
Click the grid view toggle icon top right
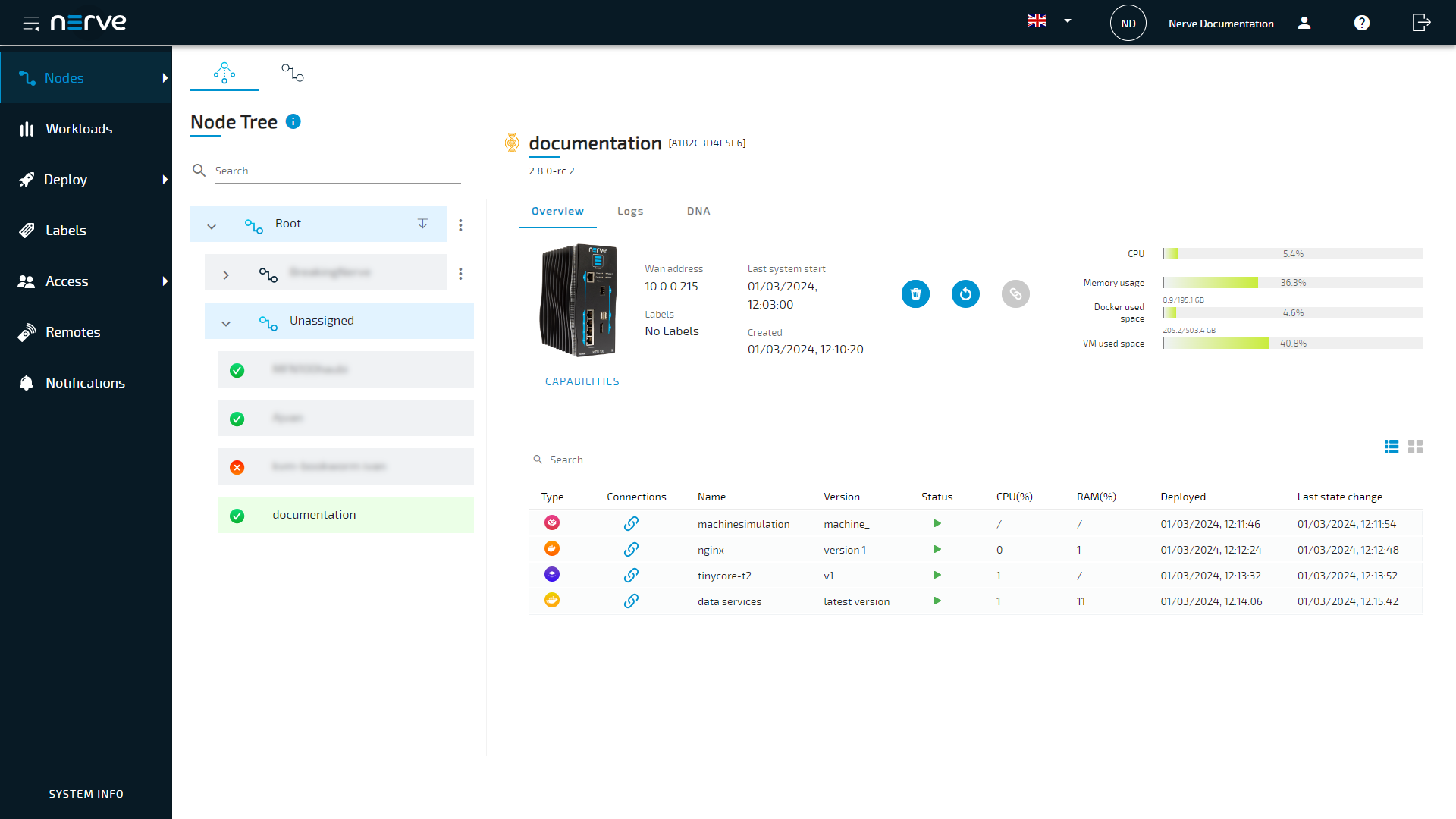click(x=1415, y=447)
